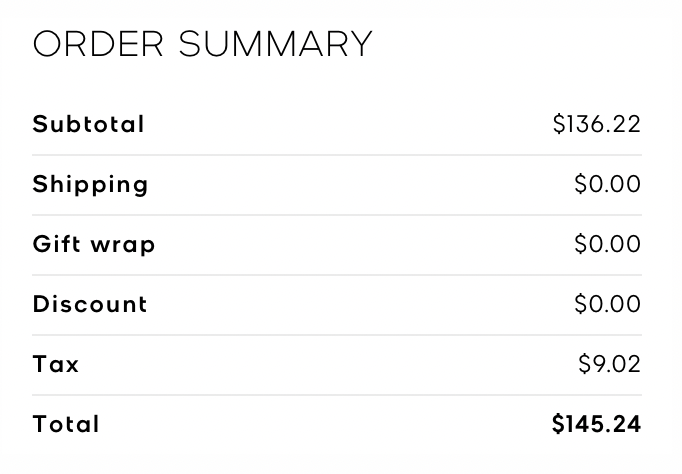Image resolution: width=682 pixels, height=474 pixels.
Task: Click the $9.02 tax amount
Action: coord(610,364)
